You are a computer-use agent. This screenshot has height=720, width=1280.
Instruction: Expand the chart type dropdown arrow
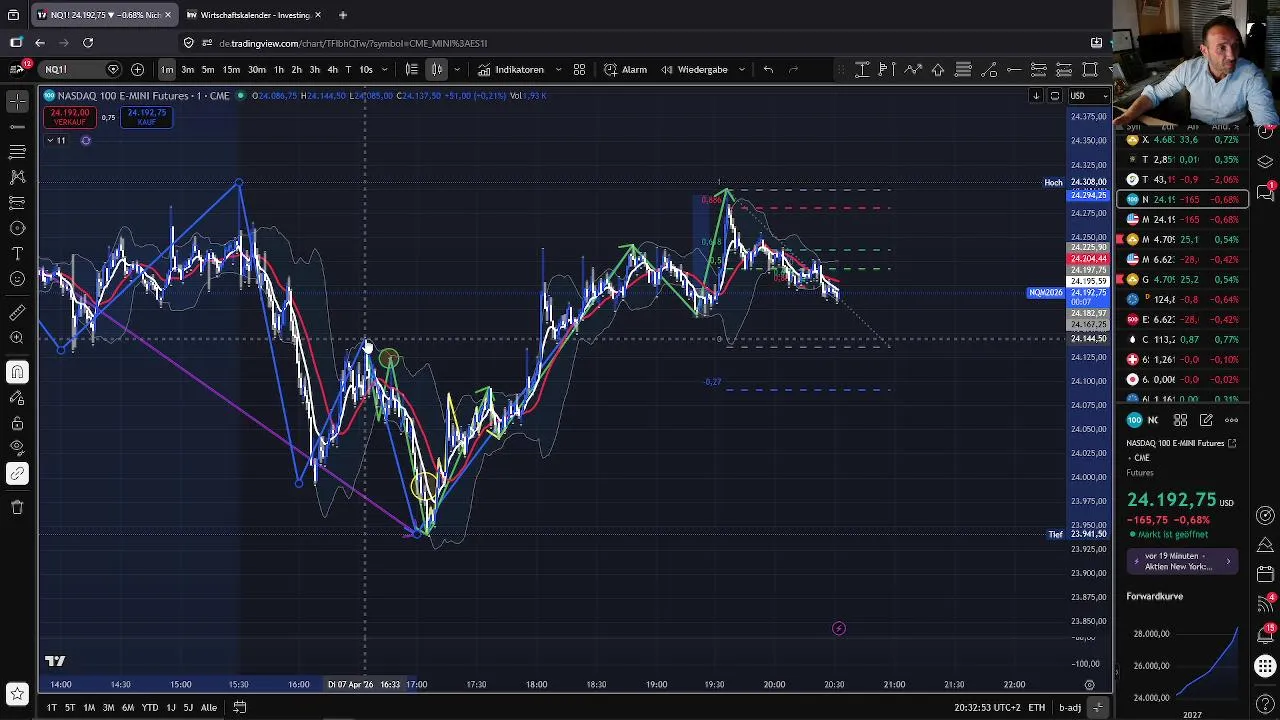pyautogui.click(x=457, y=69)
